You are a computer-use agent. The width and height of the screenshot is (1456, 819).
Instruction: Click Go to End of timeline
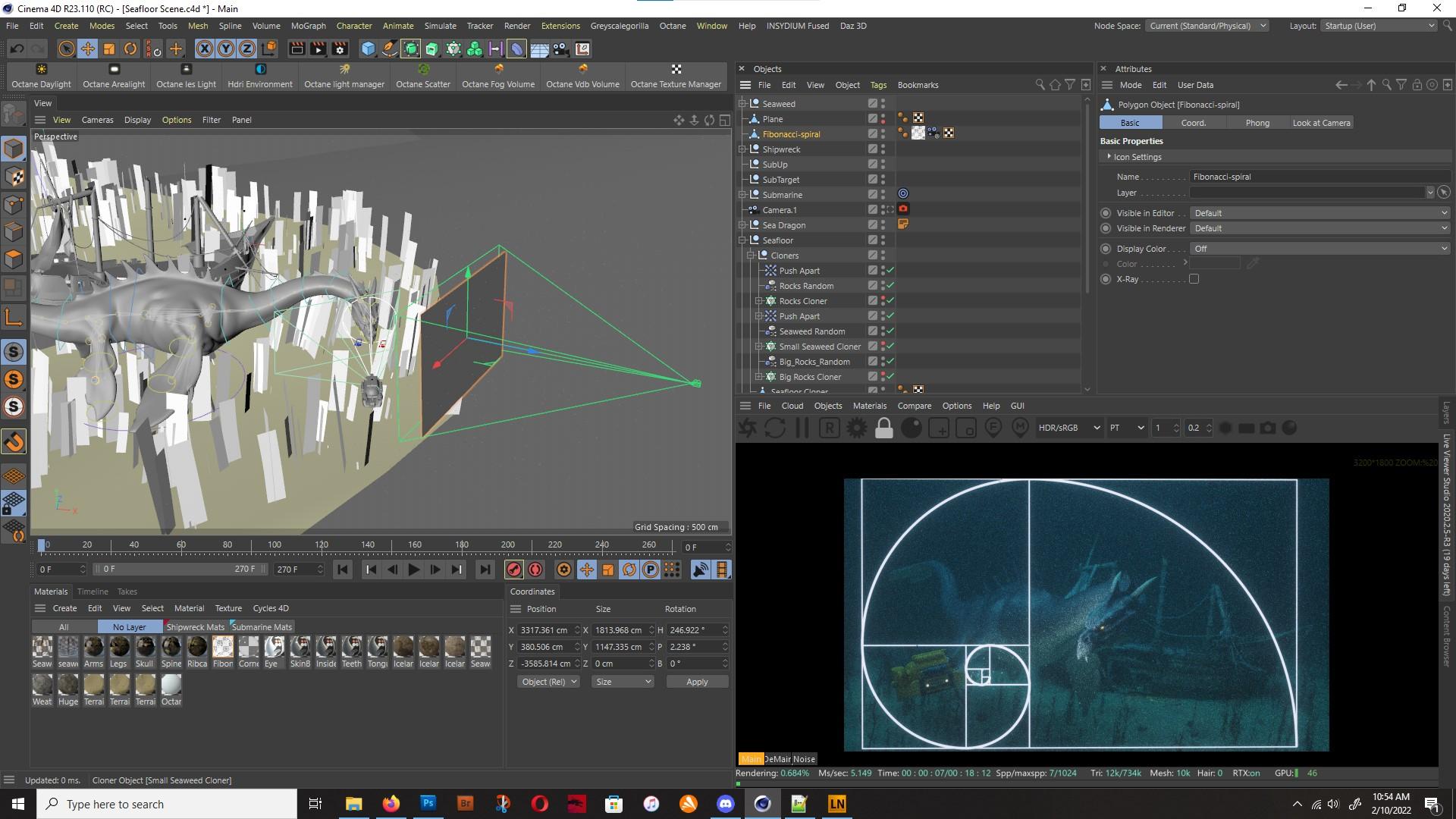(x=485, y=570)
